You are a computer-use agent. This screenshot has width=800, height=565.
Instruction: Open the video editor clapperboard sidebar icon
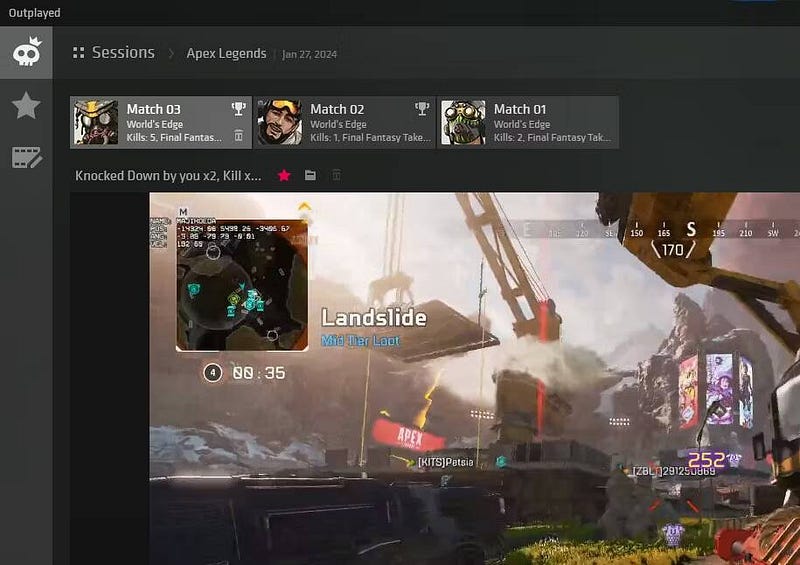coord(27,157)
